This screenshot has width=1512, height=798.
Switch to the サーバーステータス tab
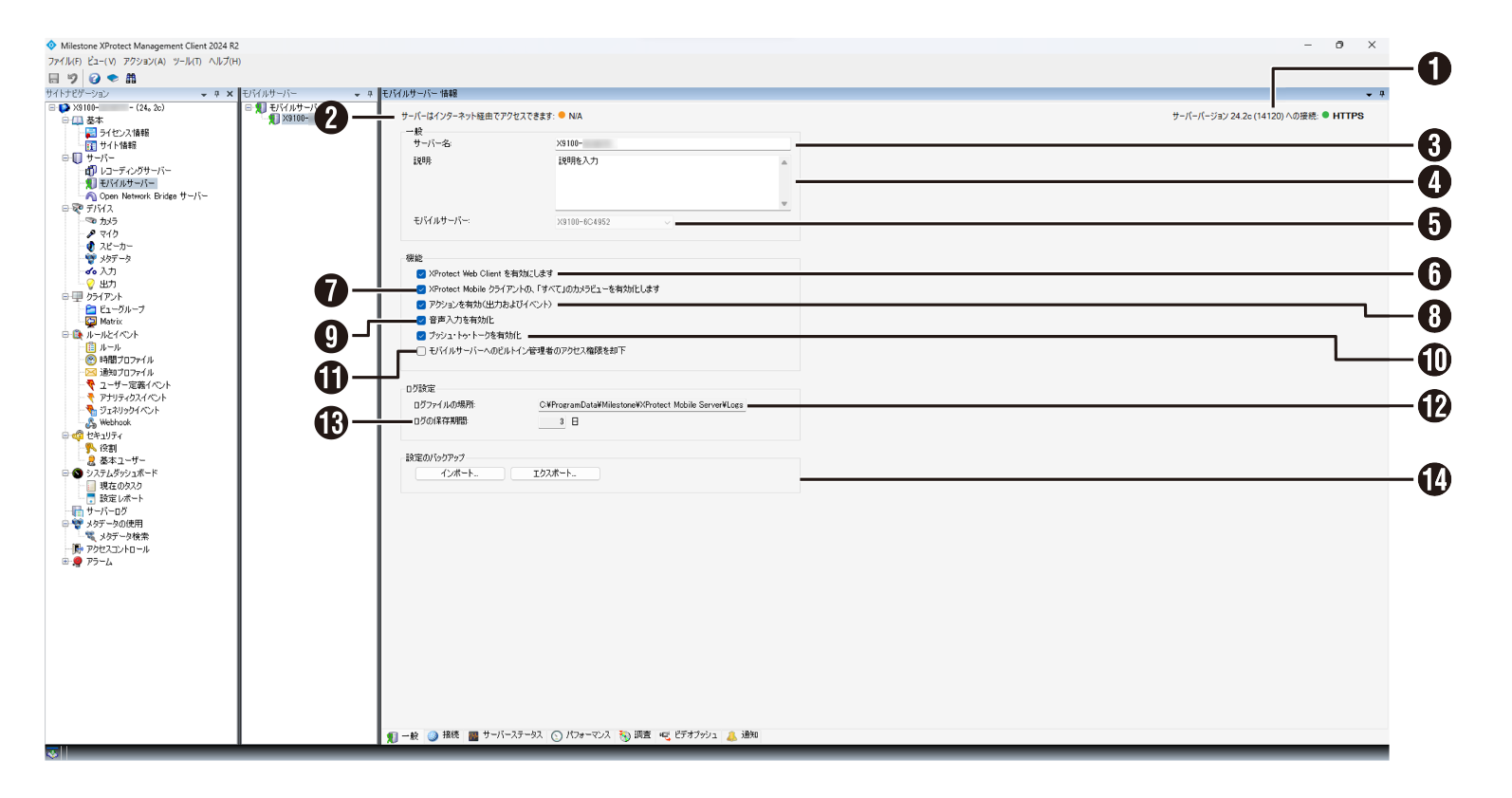pyautogui.click(x=506, y=735)
